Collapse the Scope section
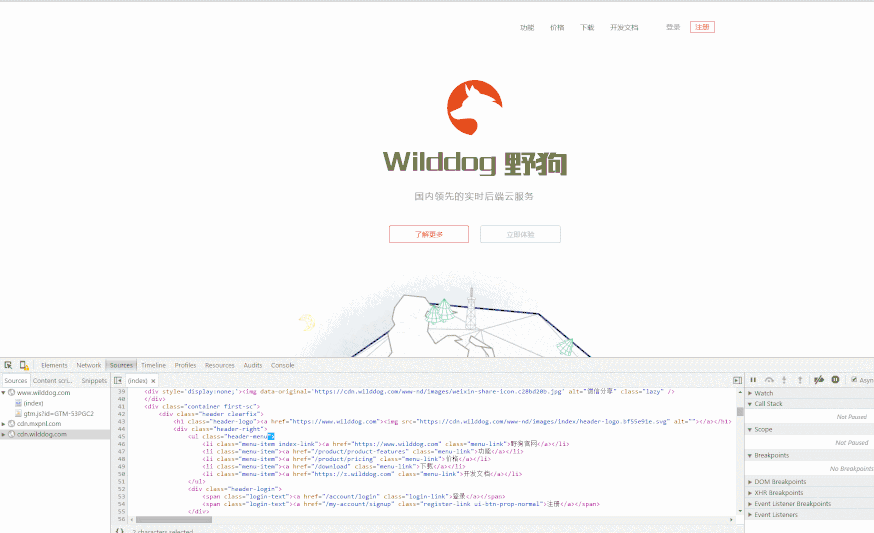 tap(750, 429)
